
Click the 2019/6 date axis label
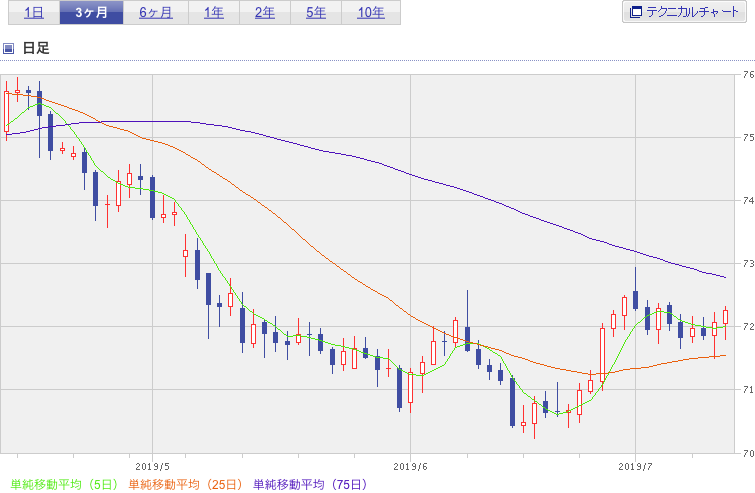[410, 467]
